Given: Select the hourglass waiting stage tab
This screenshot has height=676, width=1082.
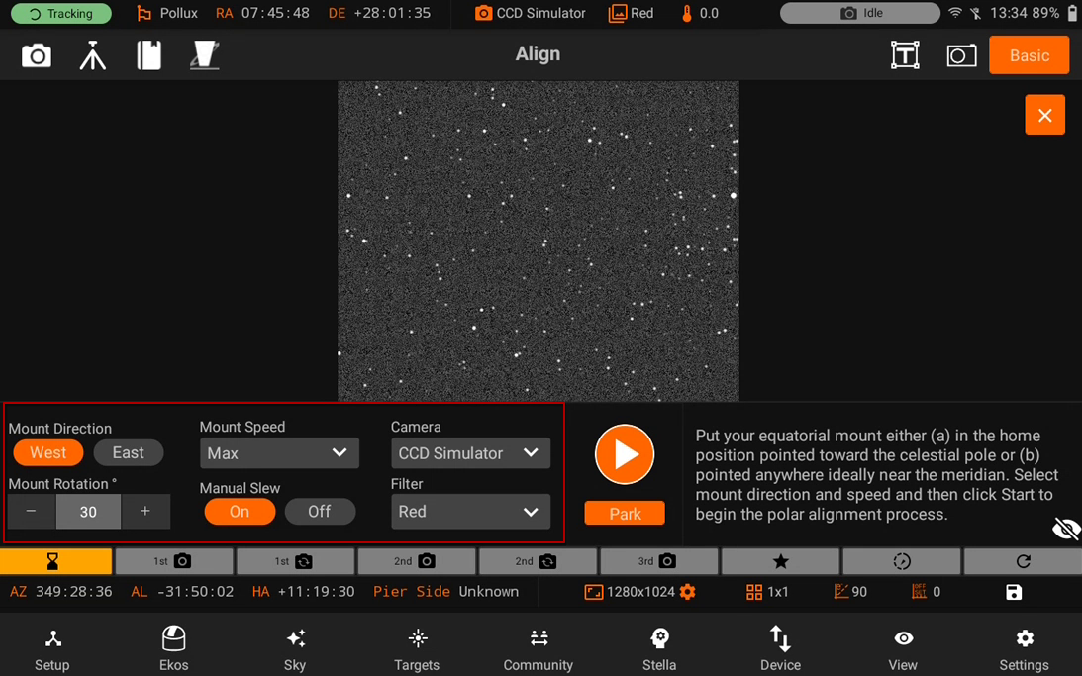Looking at the screenshot, I should (x=56, y=561).
